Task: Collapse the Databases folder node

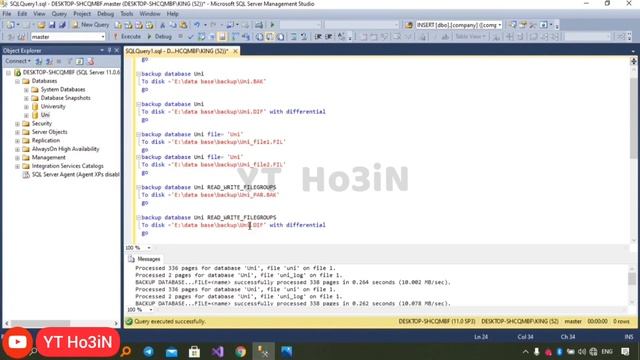Action: 18,81
